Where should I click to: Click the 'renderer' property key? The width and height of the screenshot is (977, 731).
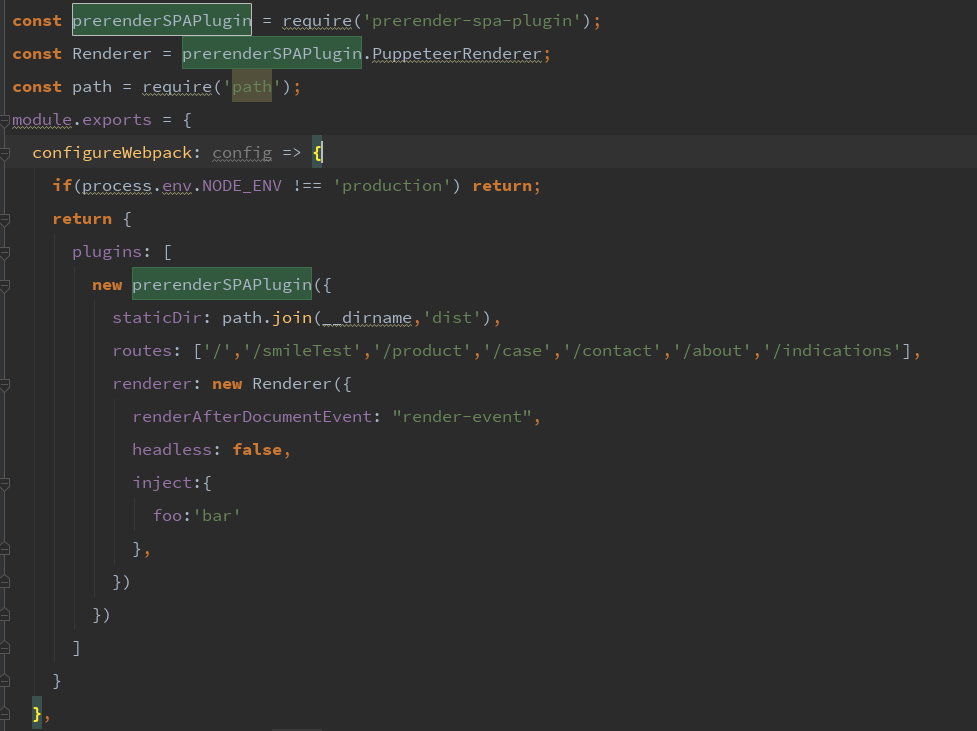152,384
